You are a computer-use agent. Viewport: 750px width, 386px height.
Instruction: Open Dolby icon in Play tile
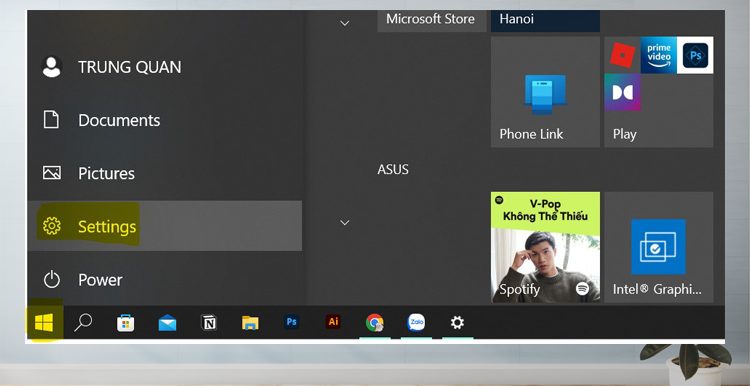click(x=622, y=92)
